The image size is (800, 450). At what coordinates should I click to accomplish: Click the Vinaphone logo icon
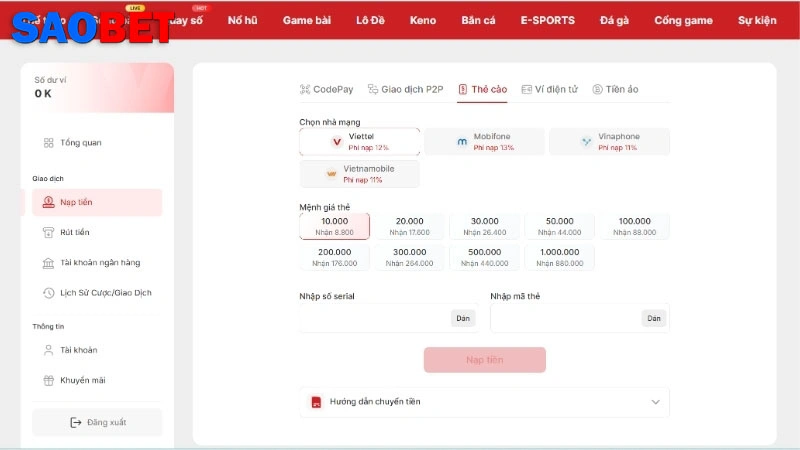click(x=586, y=142)
